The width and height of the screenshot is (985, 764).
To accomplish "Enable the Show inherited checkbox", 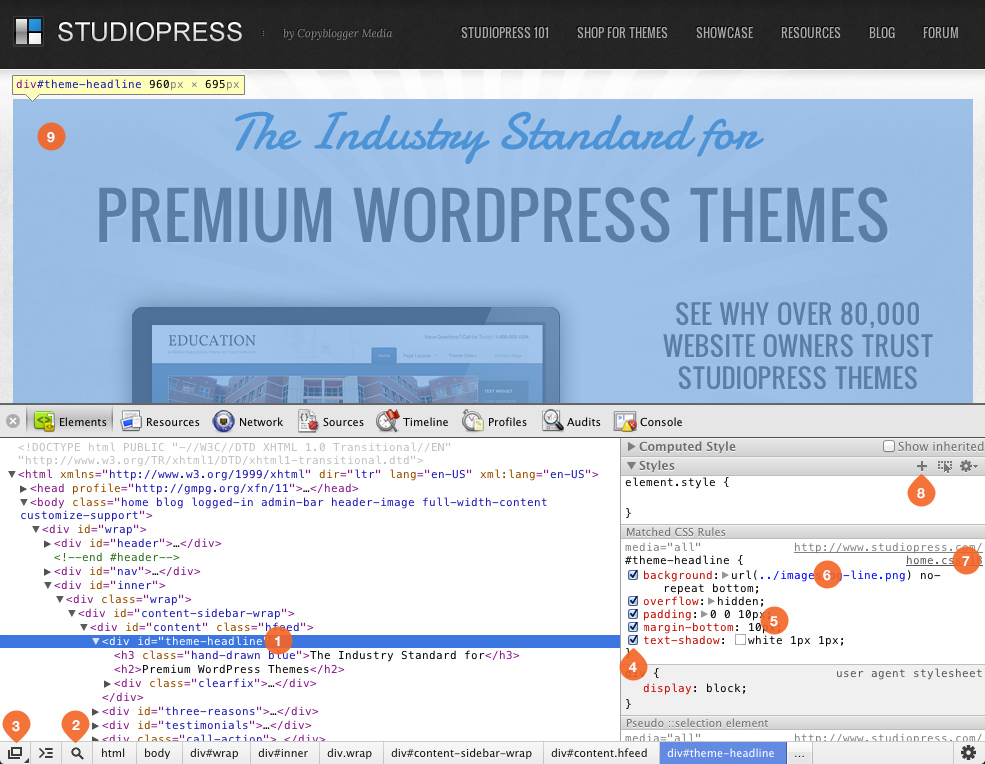I will (x=890, y=446).
